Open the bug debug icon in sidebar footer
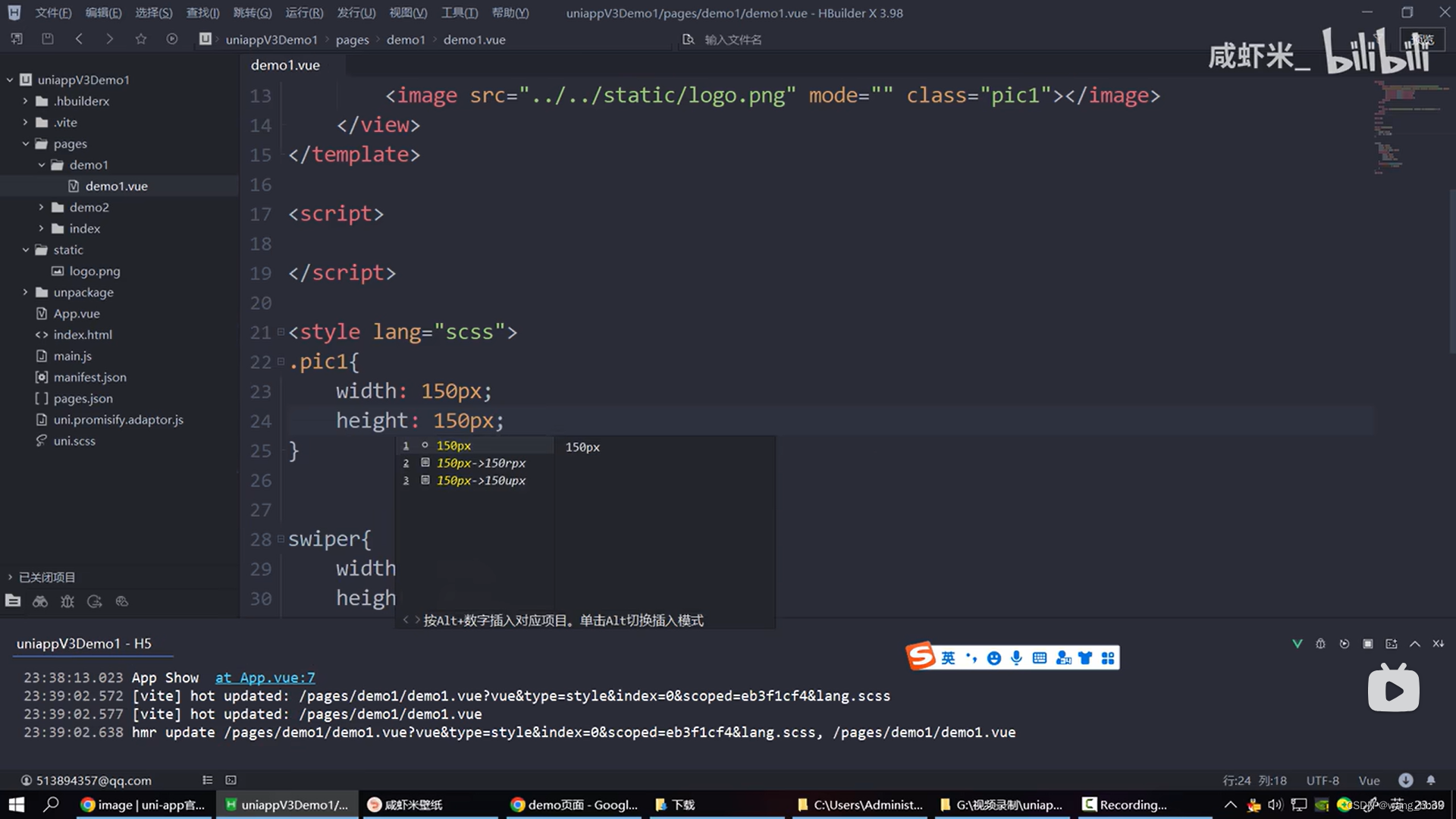This screenshot has width=1456, height=819. 67,601
